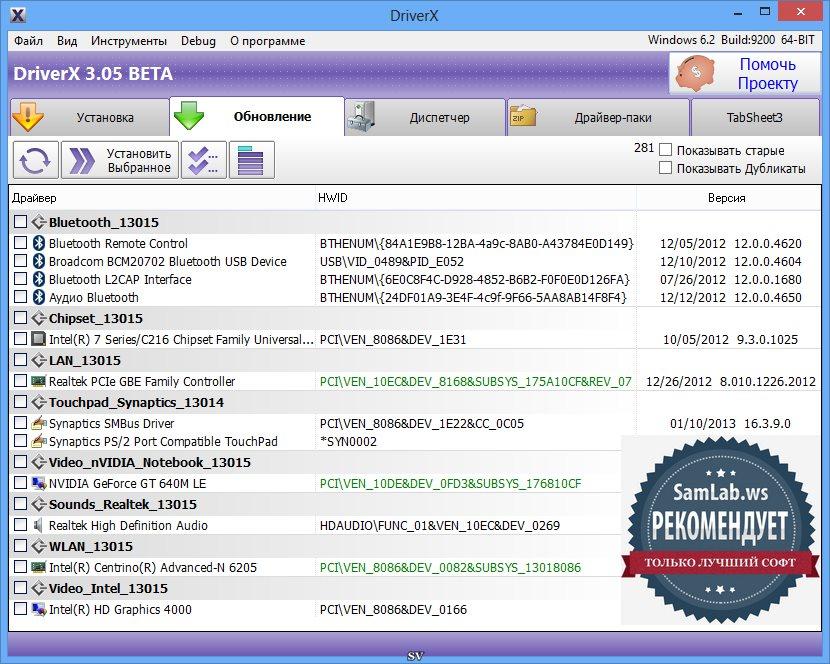
Task: Enable the 'Показывать старые' checkbox
Action: pyautogui.click(x=666, y=150)
